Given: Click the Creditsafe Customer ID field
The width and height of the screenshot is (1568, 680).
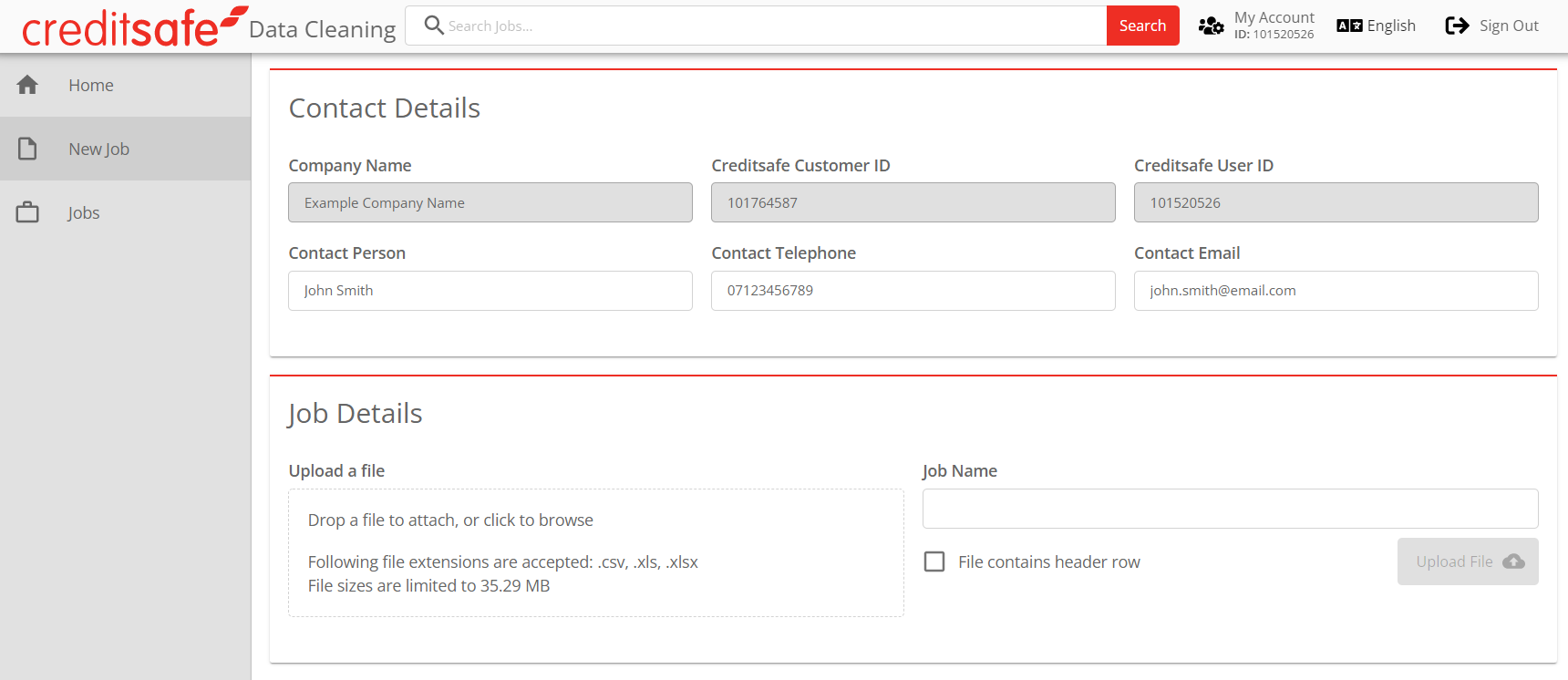Looking at the screenshot, I should 913,202.
